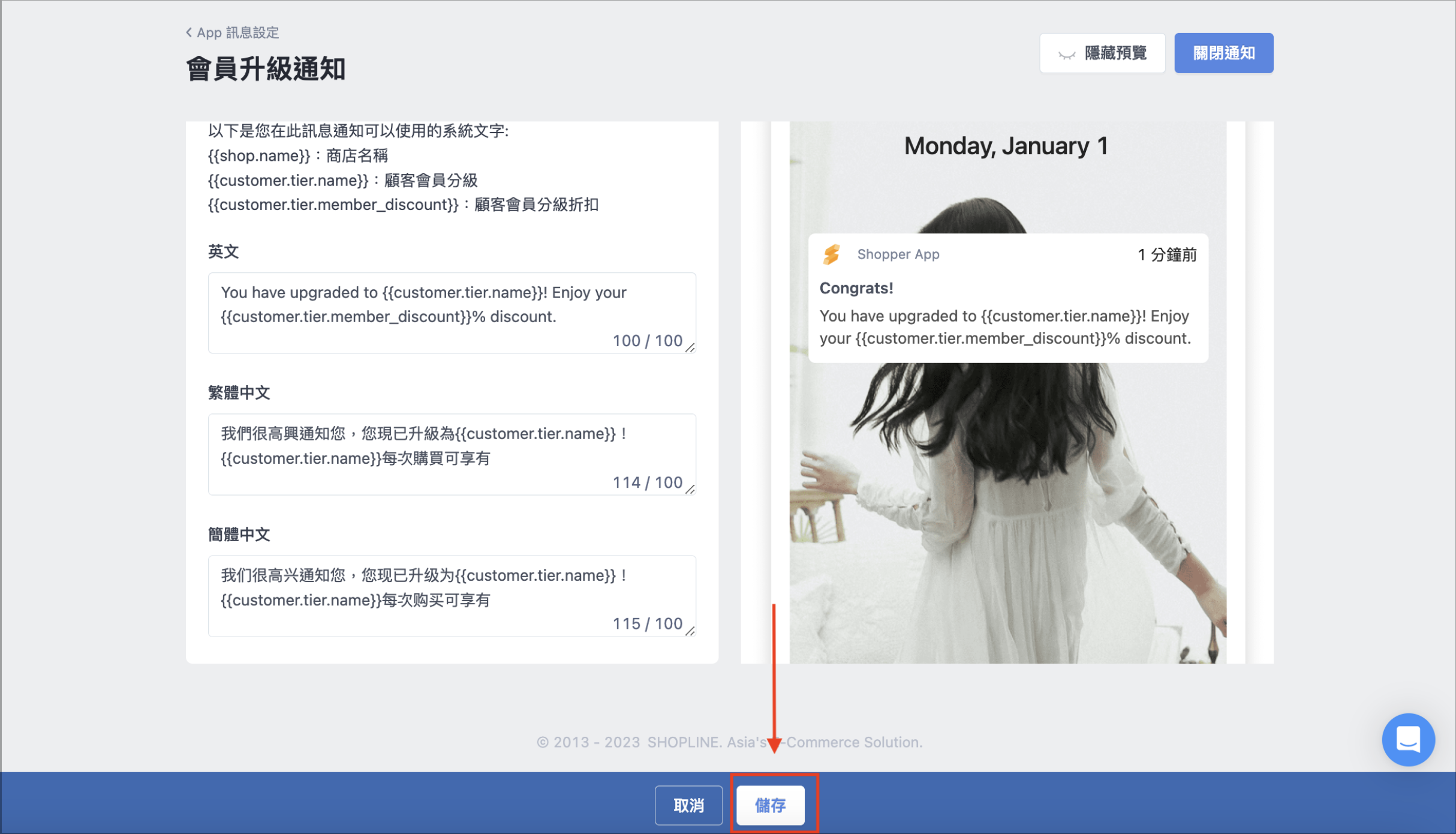Image resolution: width=1456 pixels, height=834 pixels.
Task: Click the resize handle of 繁體中文 text area
Action: tap(690, 490)
